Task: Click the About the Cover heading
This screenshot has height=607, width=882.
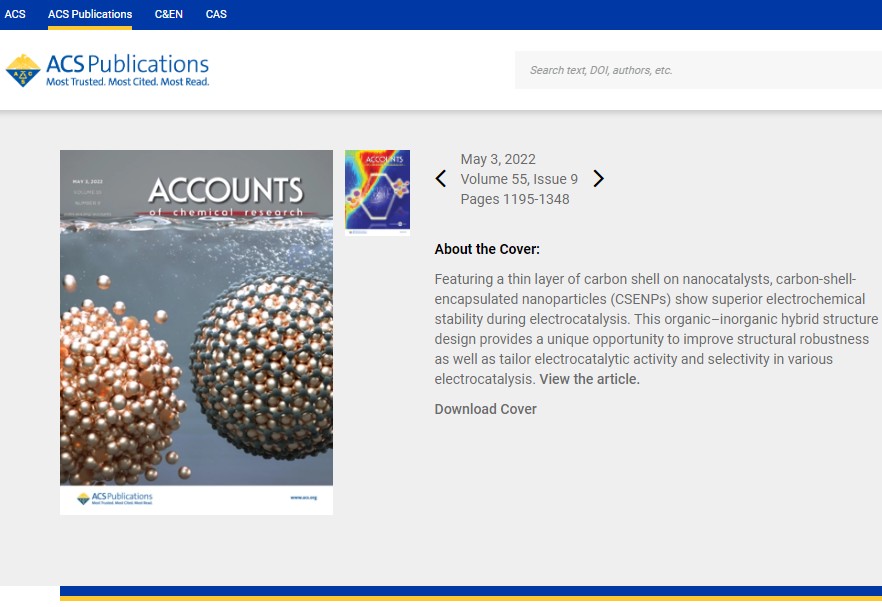Action: coord(487,249)
